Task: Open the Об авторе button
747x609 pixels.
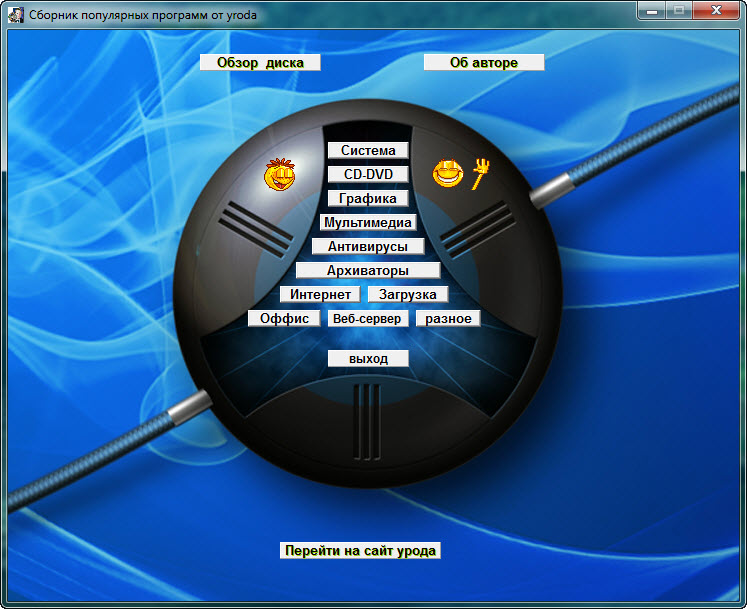Action: pos(484,62)
